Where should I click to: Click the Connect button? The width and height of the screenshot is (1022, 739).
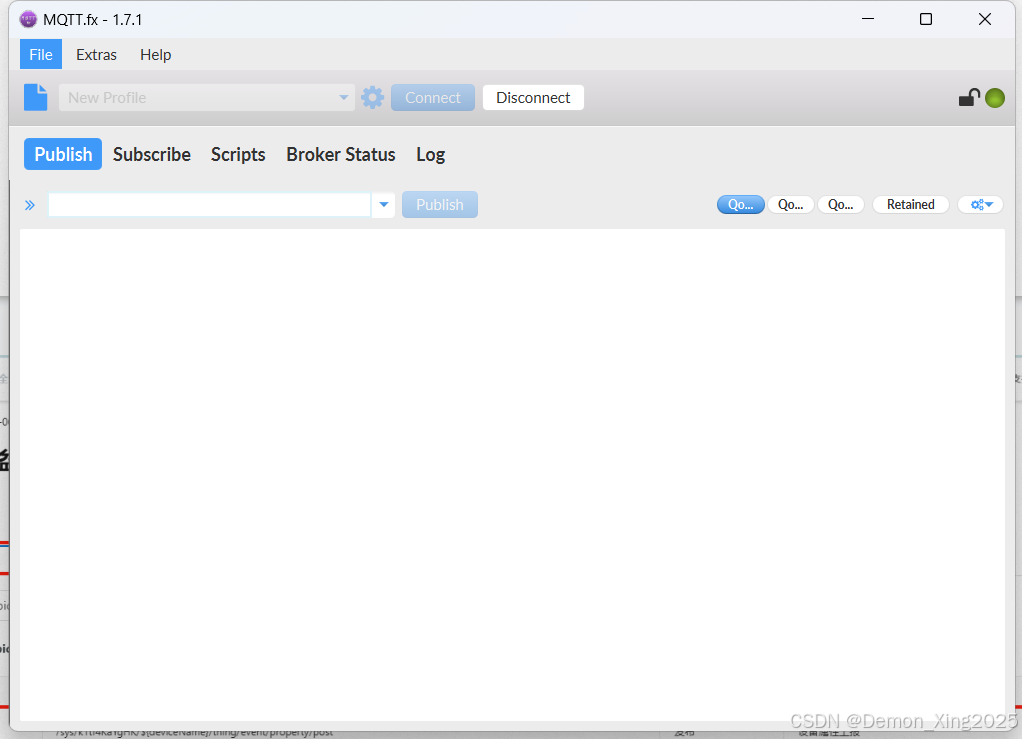pyautogui.click(x=433, y=98)
